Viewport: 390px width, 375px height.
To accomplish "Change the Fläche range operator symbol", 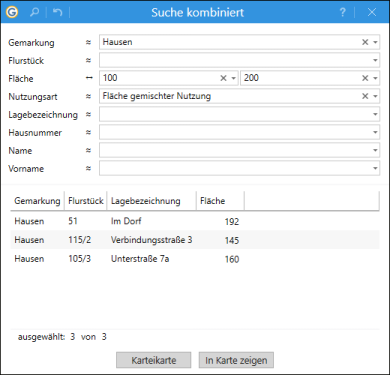I will 89,78.
